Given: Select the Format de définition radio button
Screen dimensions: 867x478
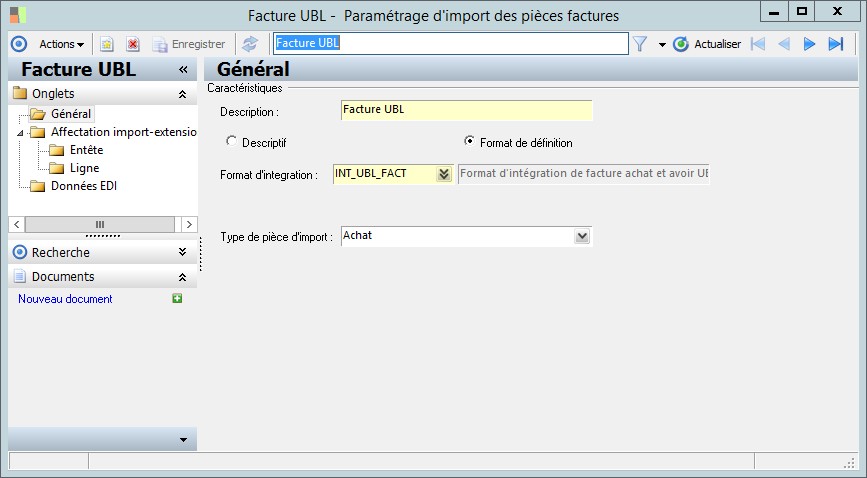Looking at the screenshot, I should click(470, 142).
